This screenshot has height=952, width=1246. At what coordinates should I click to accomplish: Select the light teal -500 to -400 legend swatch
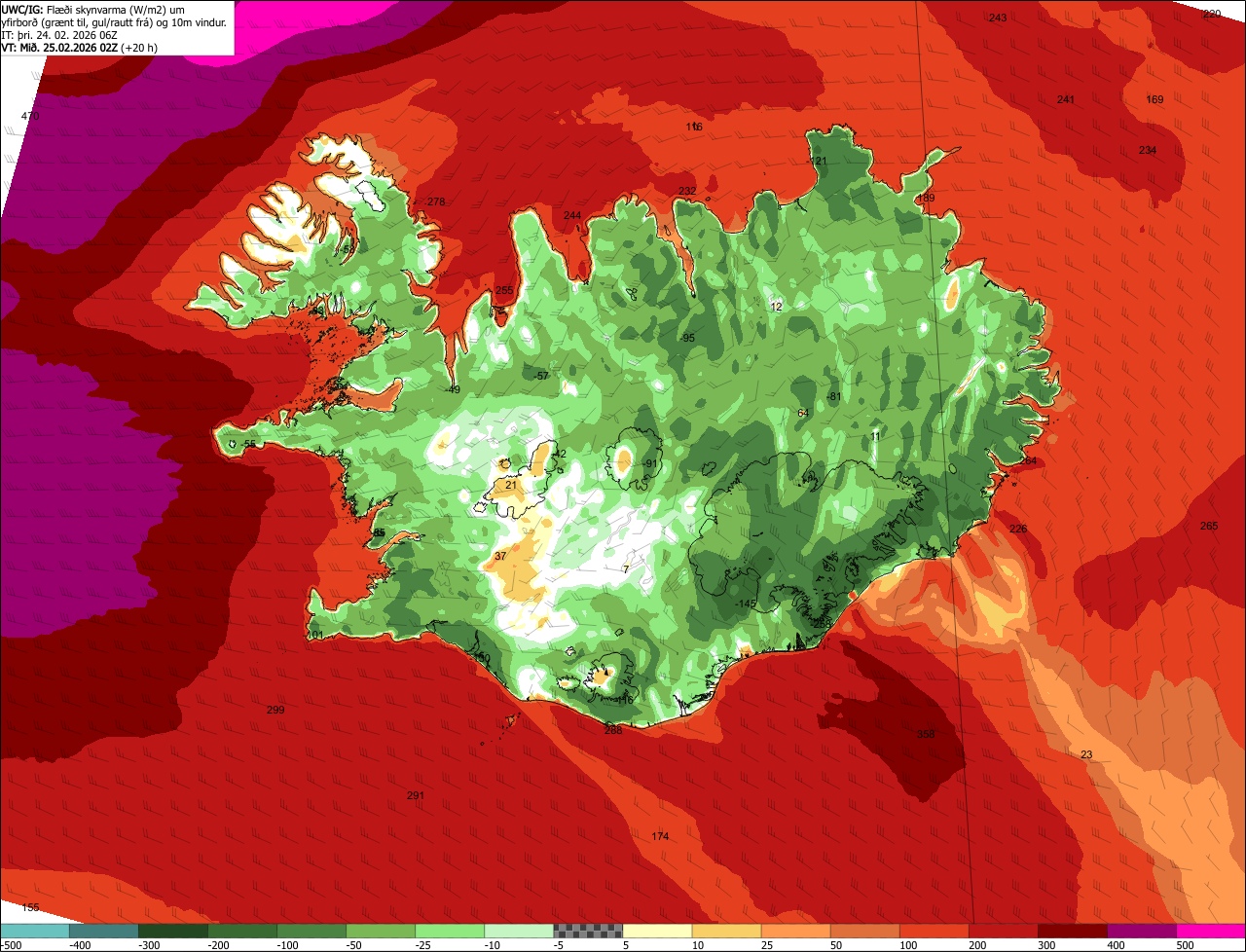click(35, 932)
